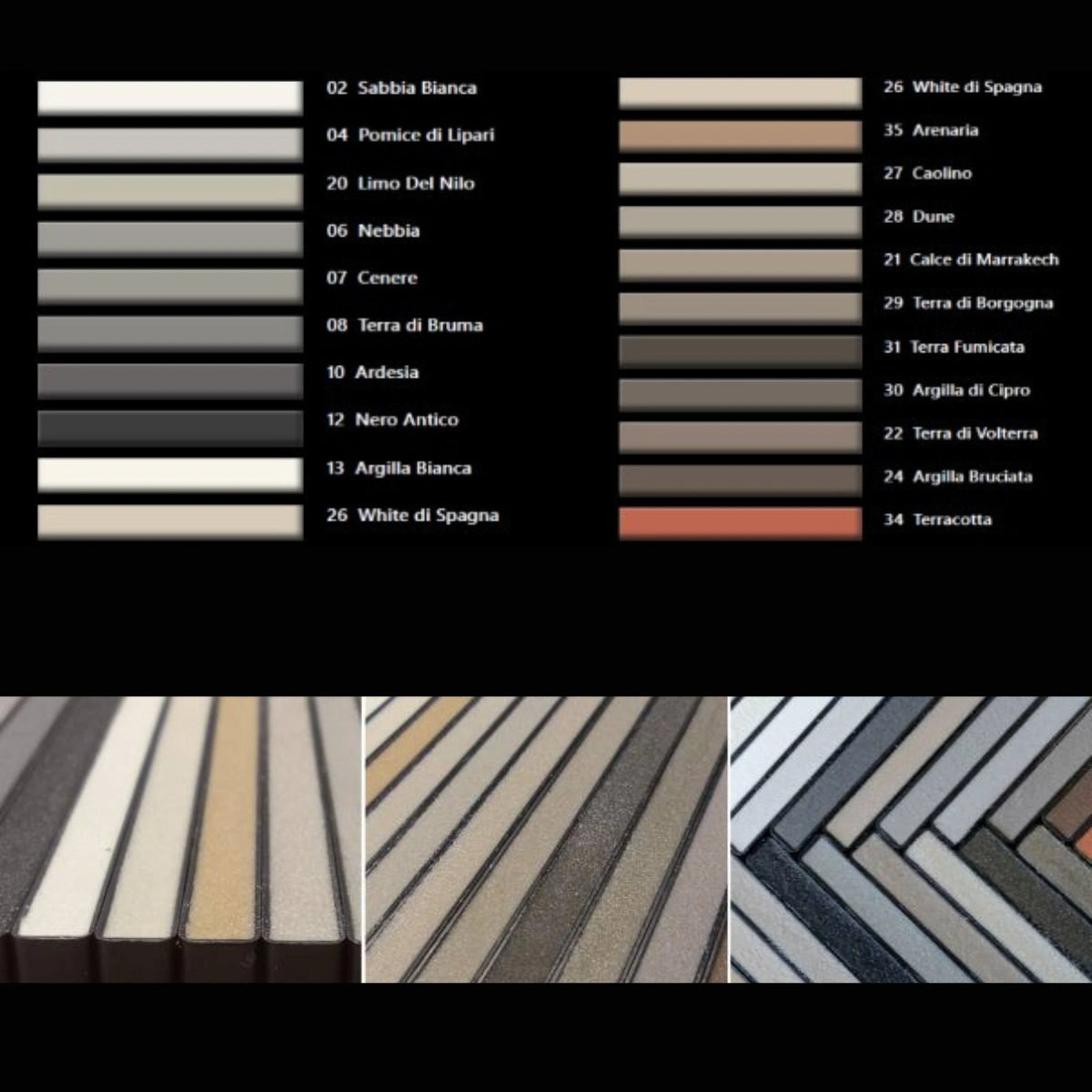
Task: Click the '08 Terra di Bruma' label
Action: [405, 326]
